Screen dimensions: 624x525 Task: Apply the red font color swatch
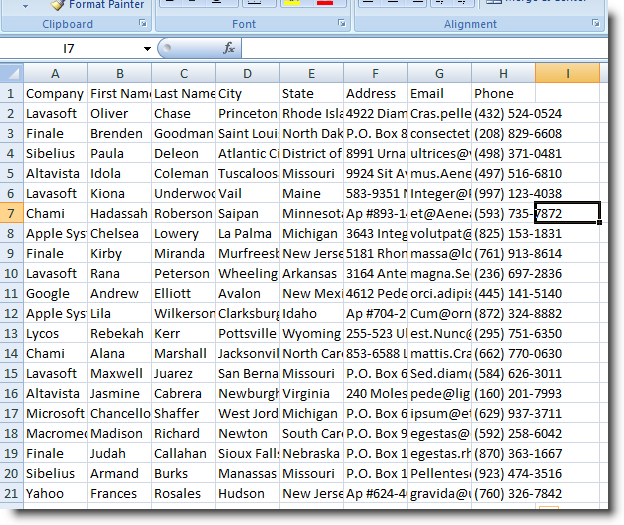click(x=325, y=3)
